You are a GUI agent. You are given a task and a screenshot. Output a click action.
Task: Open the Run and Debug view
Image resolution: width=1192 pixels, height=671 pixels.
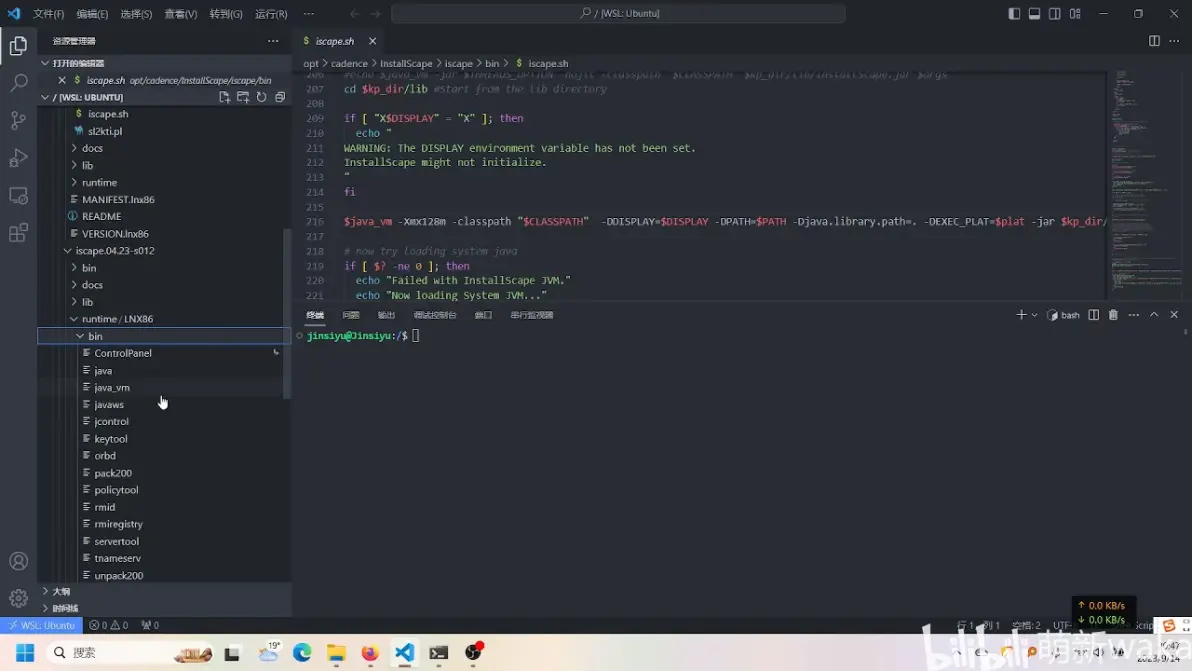[18, 157]
